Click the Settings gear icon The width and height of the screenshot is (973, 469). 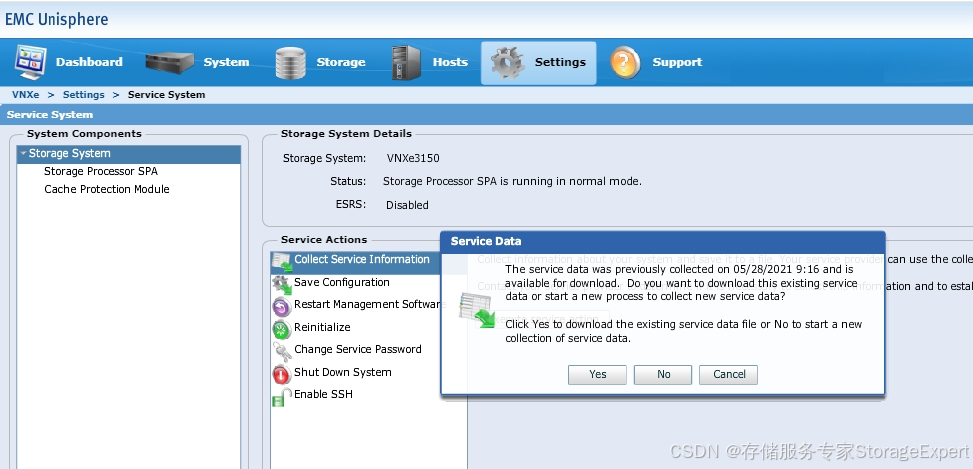[508, 63]
